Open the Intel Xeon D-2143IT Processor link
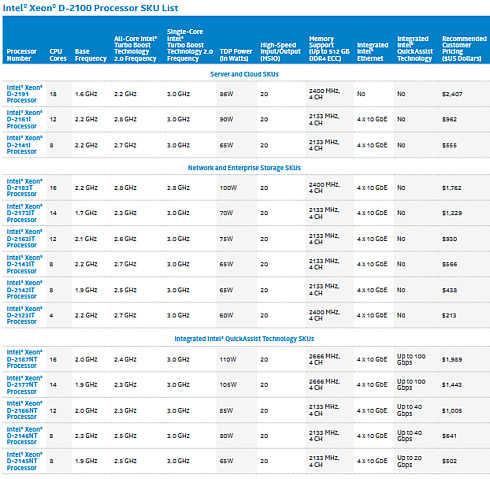This screenshot has height=479, width=490. (25, 264)
